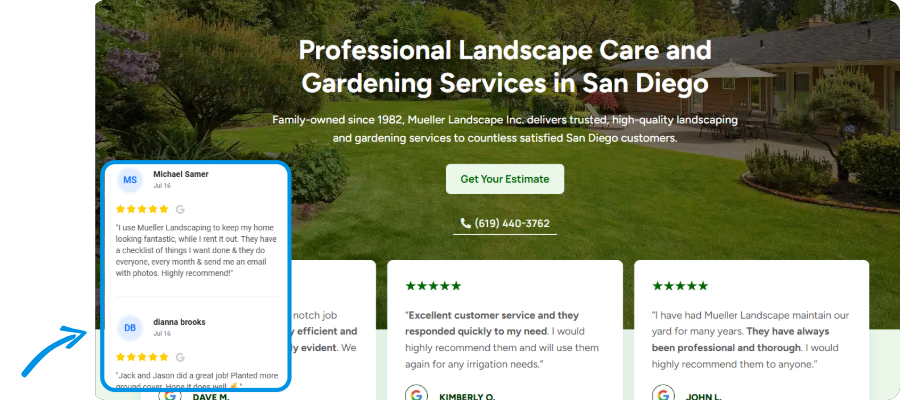The image size is (900, 400).
Task: Click the green stars on Kimberly's review card
Action: (x=433, y=286)
